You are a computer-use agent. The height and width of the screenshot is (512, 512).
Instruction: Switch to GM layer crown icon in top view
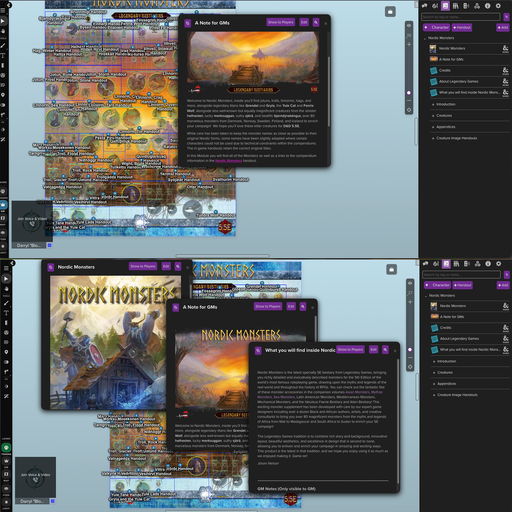point(4,205)
